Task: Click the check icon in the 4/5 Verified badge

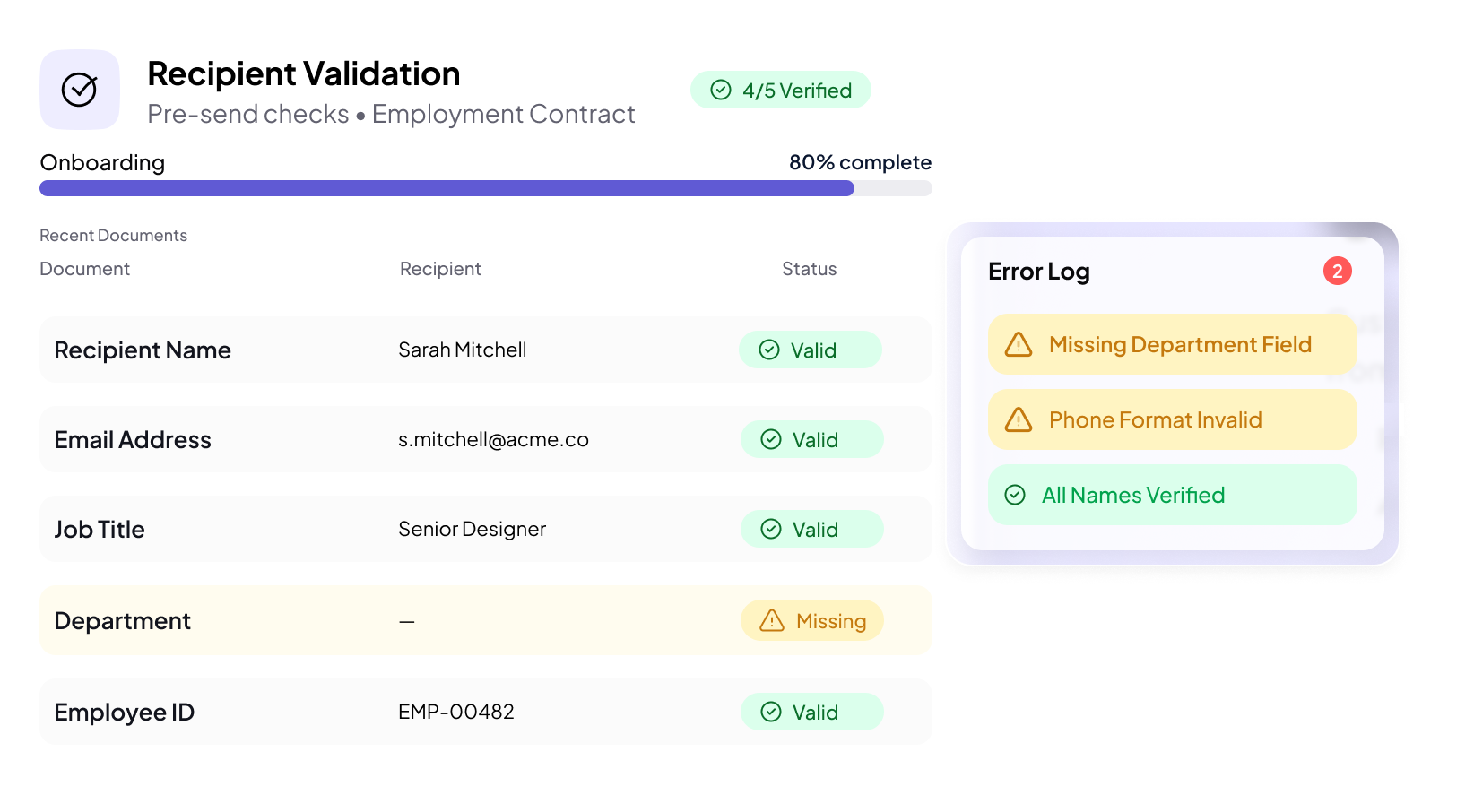Action: coord(721,90)
